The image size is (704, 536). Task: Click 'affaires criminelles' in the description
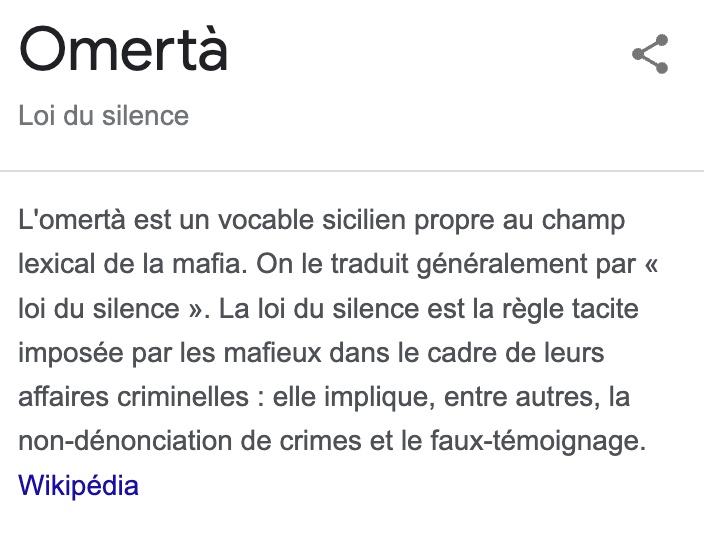tap(133, 397)
